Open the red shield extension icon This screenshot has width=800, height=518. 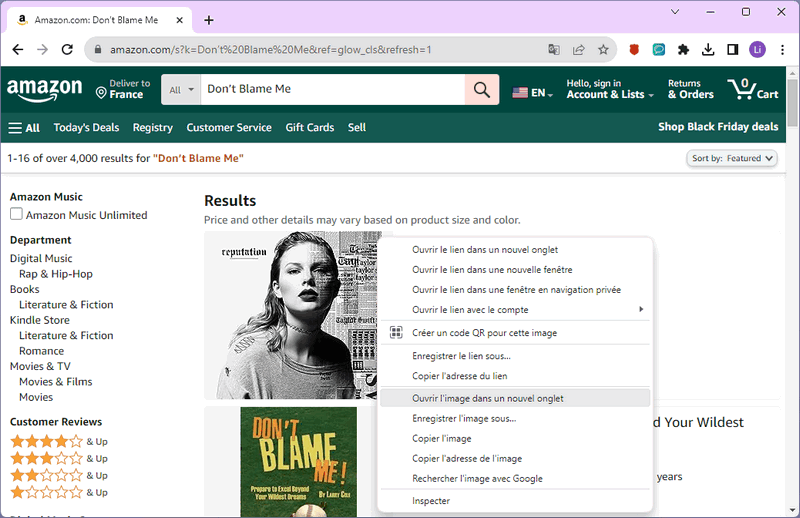coord(634,50)
